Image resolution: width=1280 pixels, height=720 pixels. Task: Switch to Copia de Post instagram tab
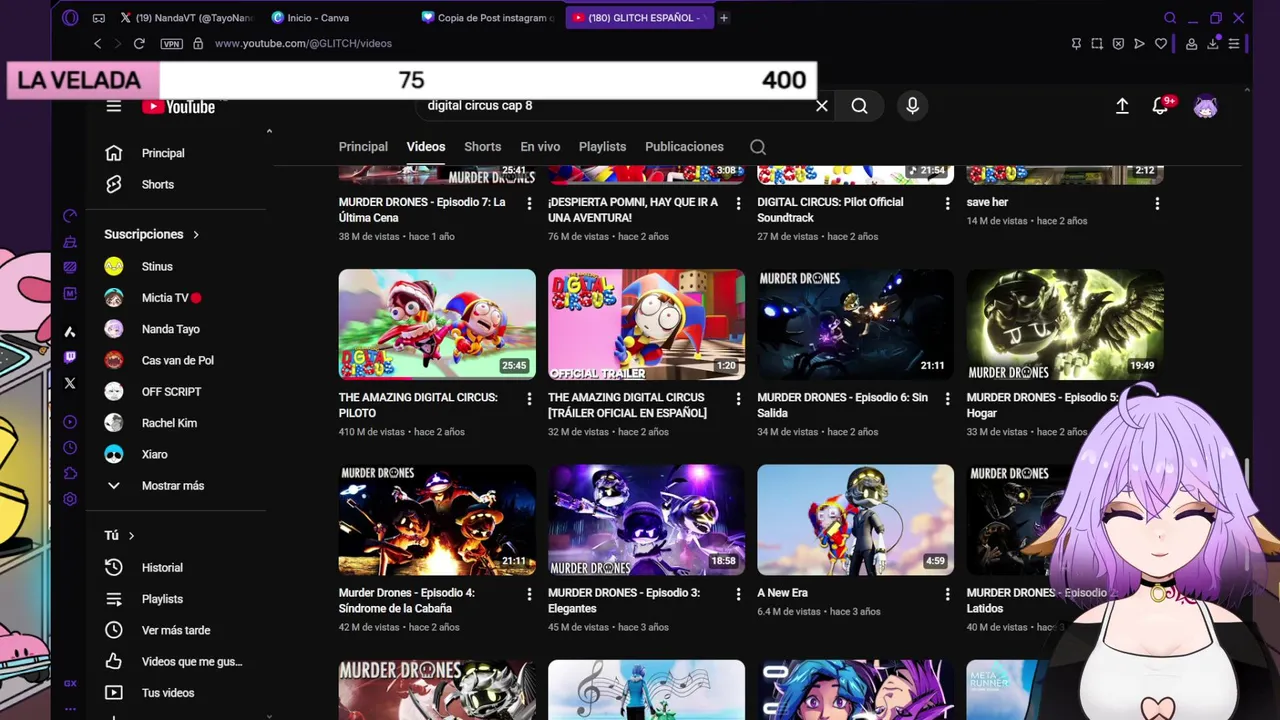coord(487,17)
